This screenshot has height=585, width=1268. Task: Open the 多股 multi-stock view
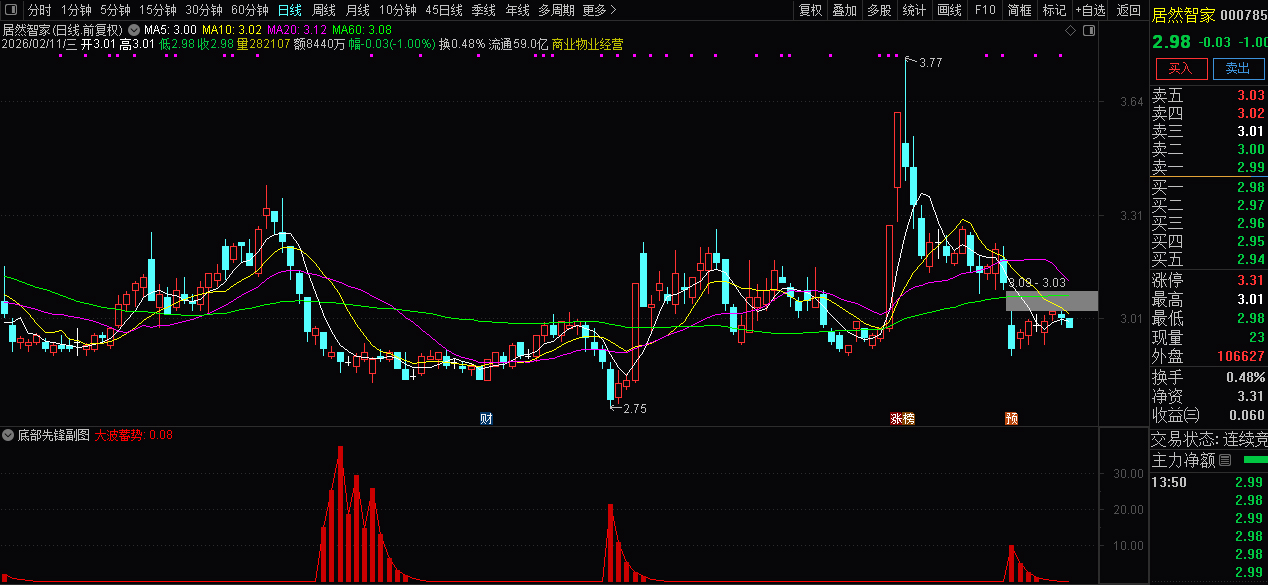click(x=879, y=10)
